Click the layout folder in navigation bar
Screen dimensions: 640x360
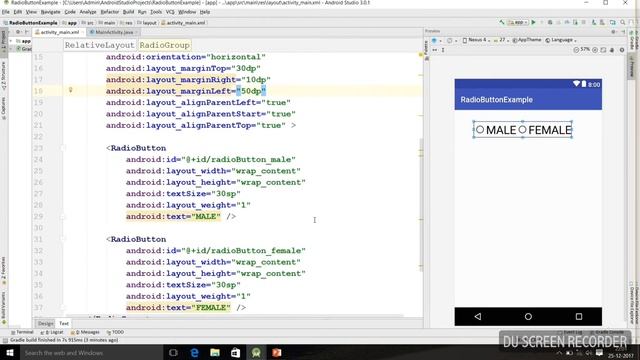147,23
